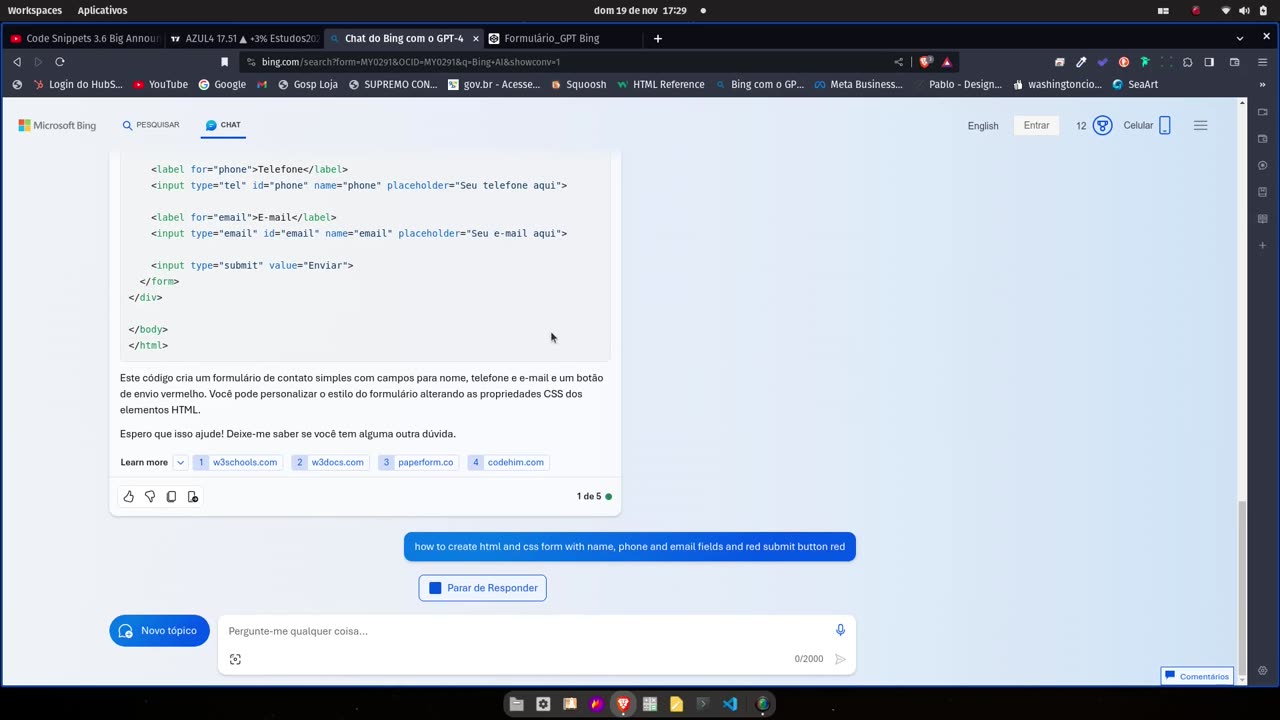Open the system volume indicator
The height and width of the screenshot is (720, 1280).
coord(1244,10)
